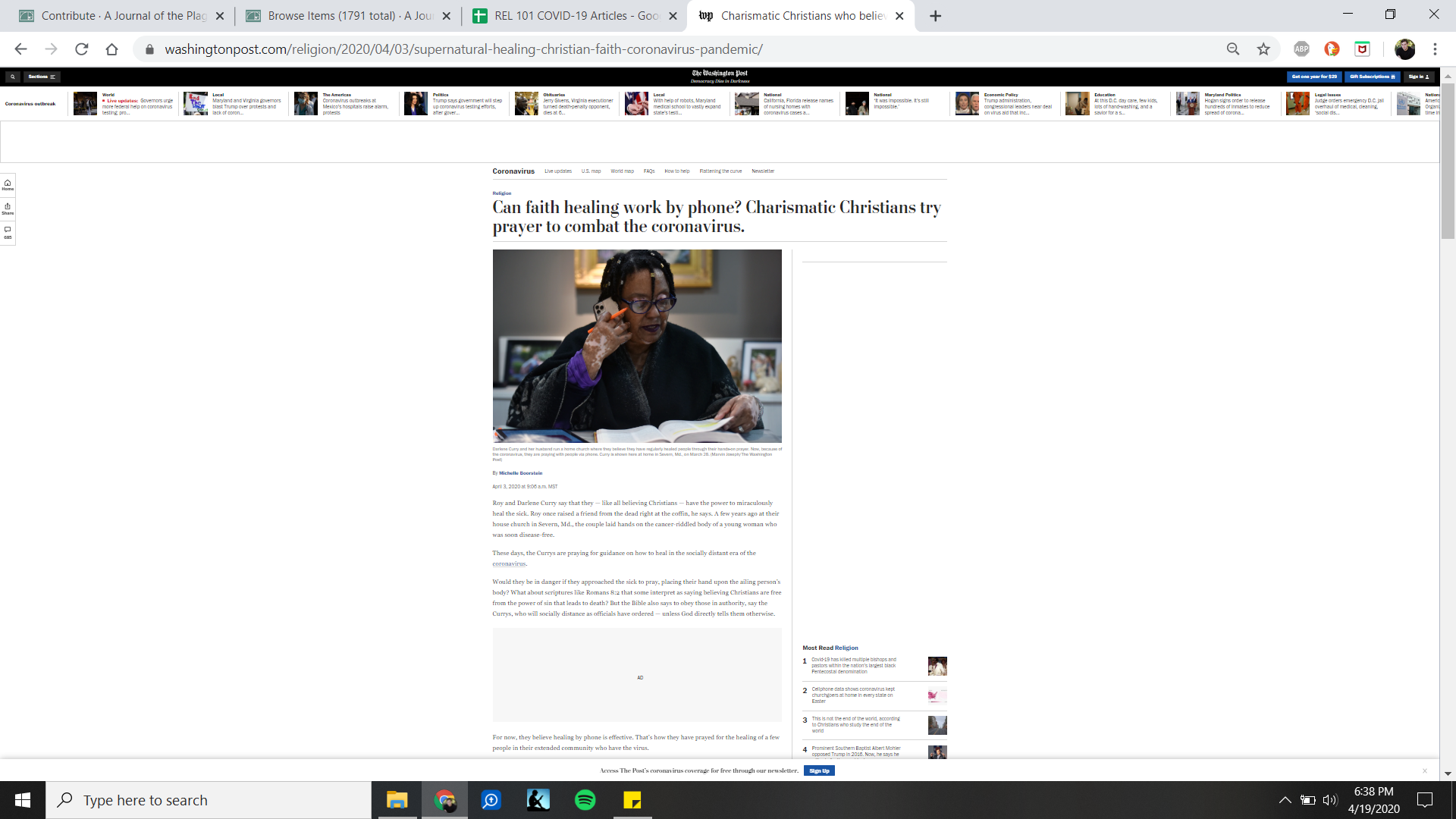Image resolution: width=1456 pixels, height=819 pixels.
Task: Click the zoom magnifier icon in address bar
Action: [1233, 49]
